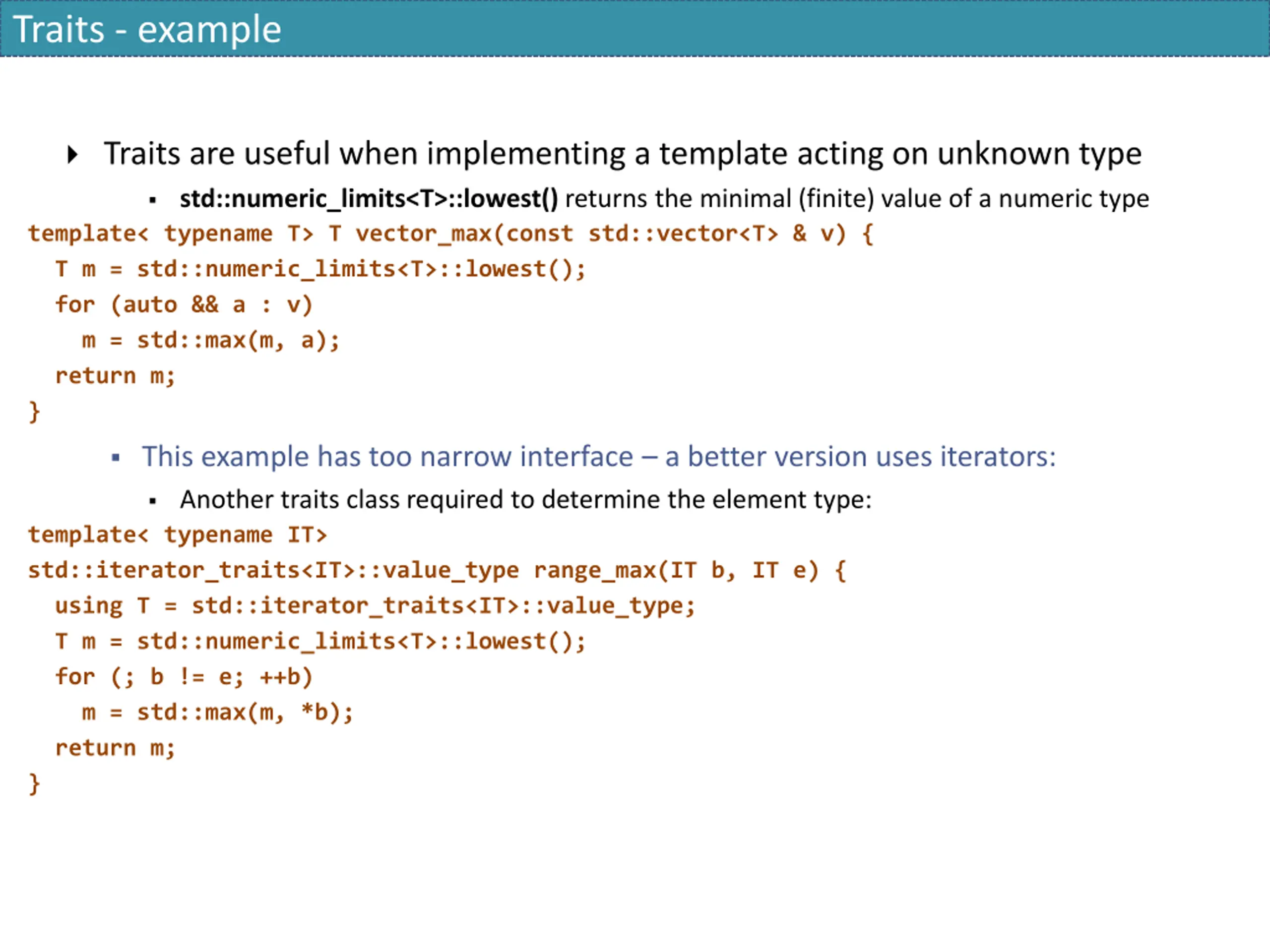Viewport: 1270px width, 952px height.
Task: Click the bold 'std::numeric_limits<T>::lowest()' text
Action: click(369, 198)
